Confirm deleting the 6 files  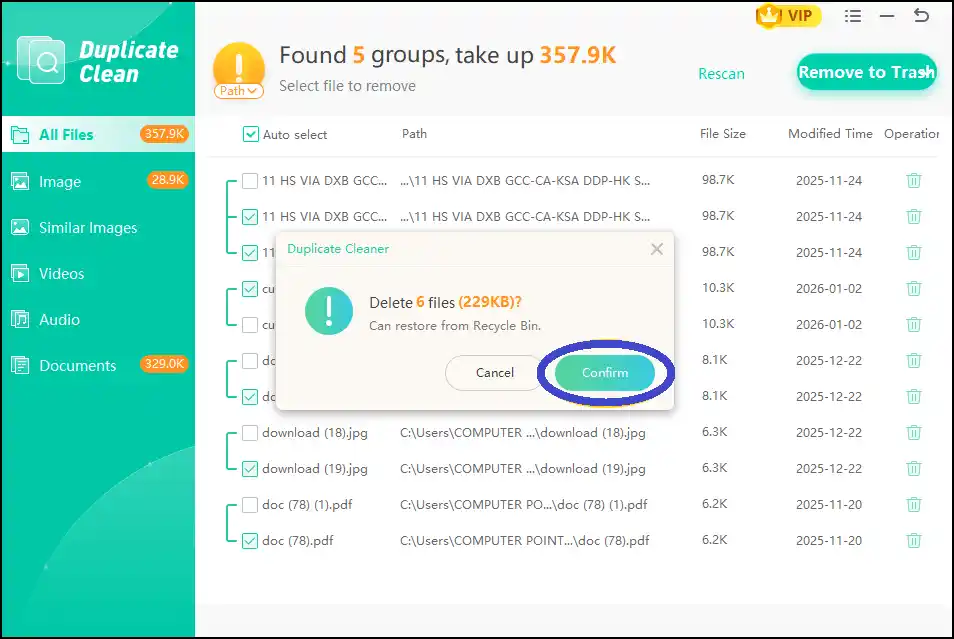click(604, 372)
